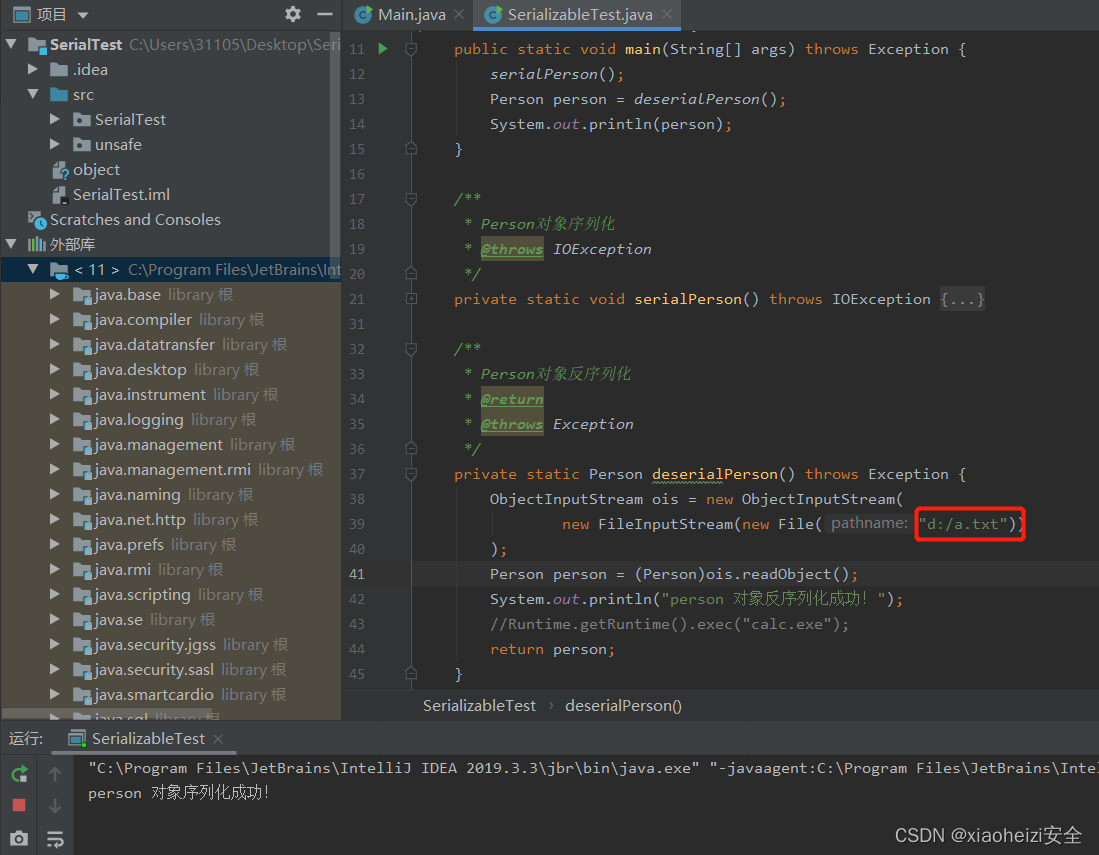Select the SerialTest.iml file
This screenshot has height=855, width=1099.
(111, 195)
